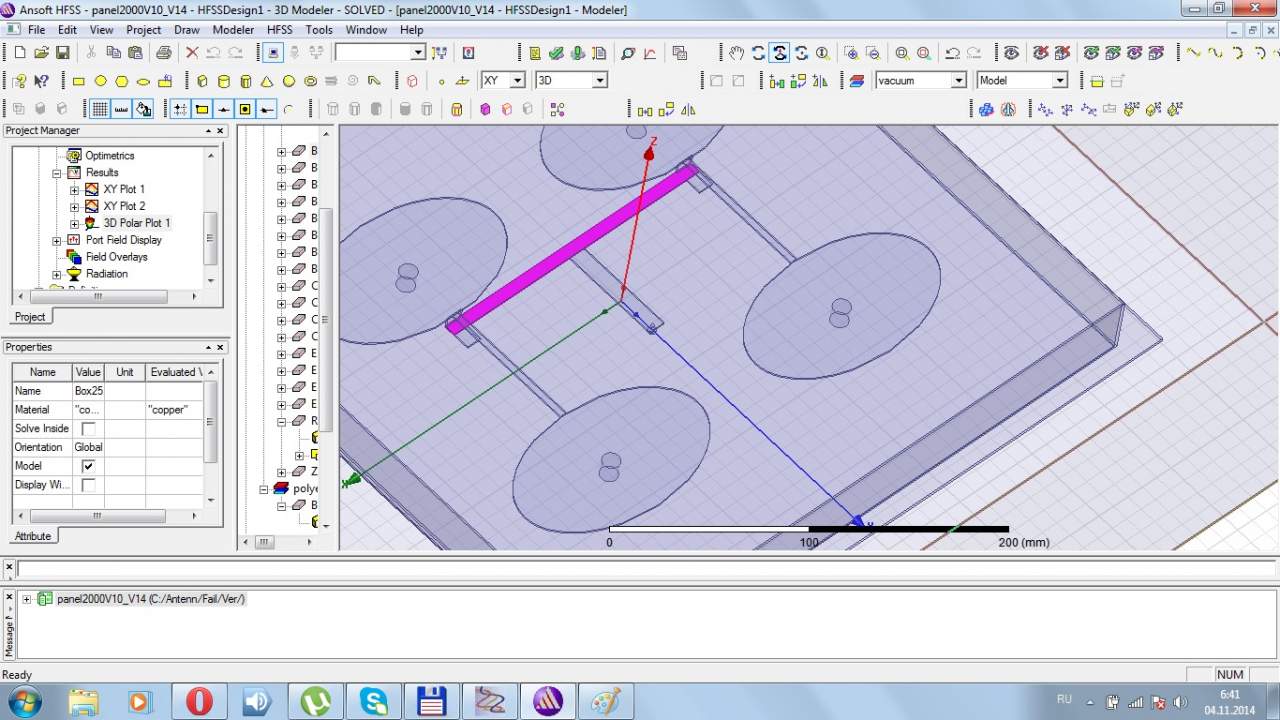Uncheck the Model checkbox in Properties
This screenshot has height=720, width=1280.
click(88, 466)
